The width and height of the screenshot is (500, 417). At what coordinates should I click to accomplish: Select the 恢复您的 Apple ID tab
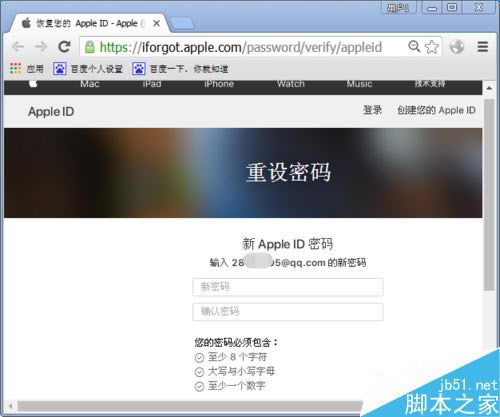[x=88, y=23]
